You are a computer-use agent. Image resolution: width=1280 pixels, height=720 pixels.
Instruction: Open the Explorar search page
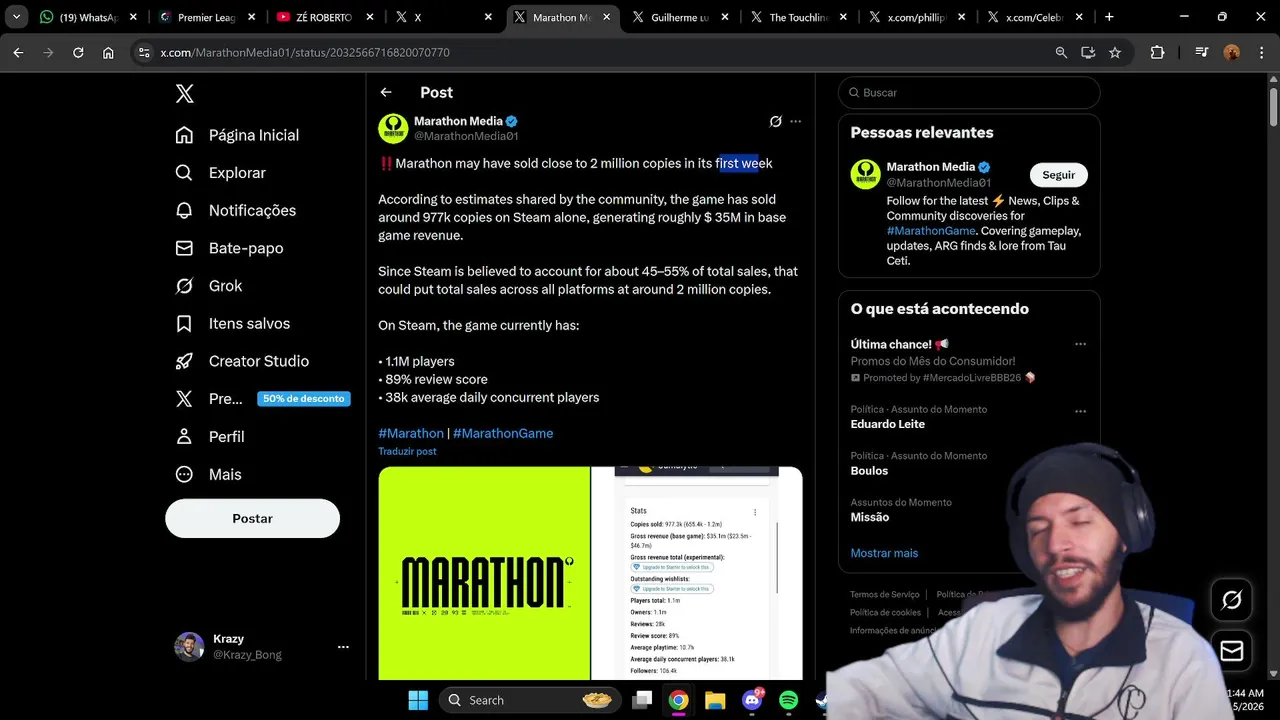(x=221, y=173)
